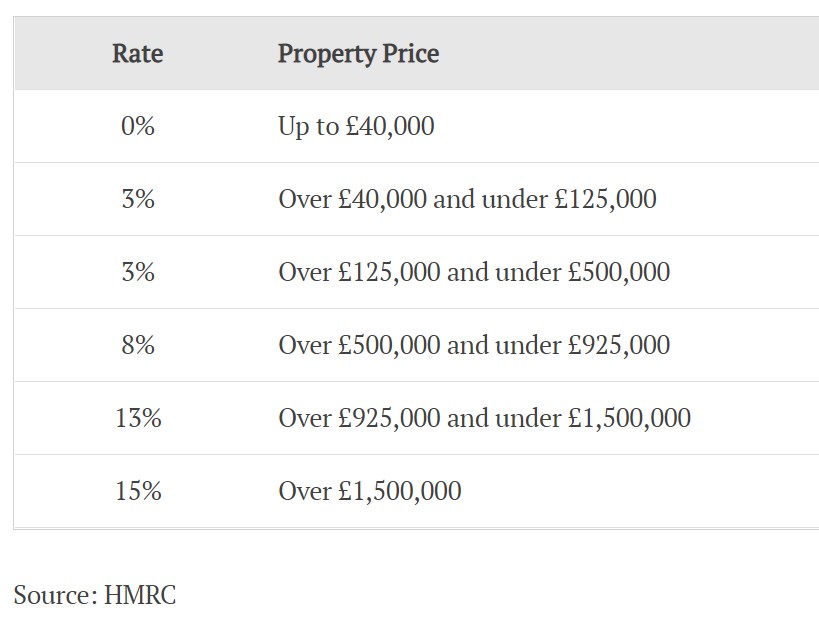Select Over £925,000 and under £1,500,000 text

tap(484, 418)
